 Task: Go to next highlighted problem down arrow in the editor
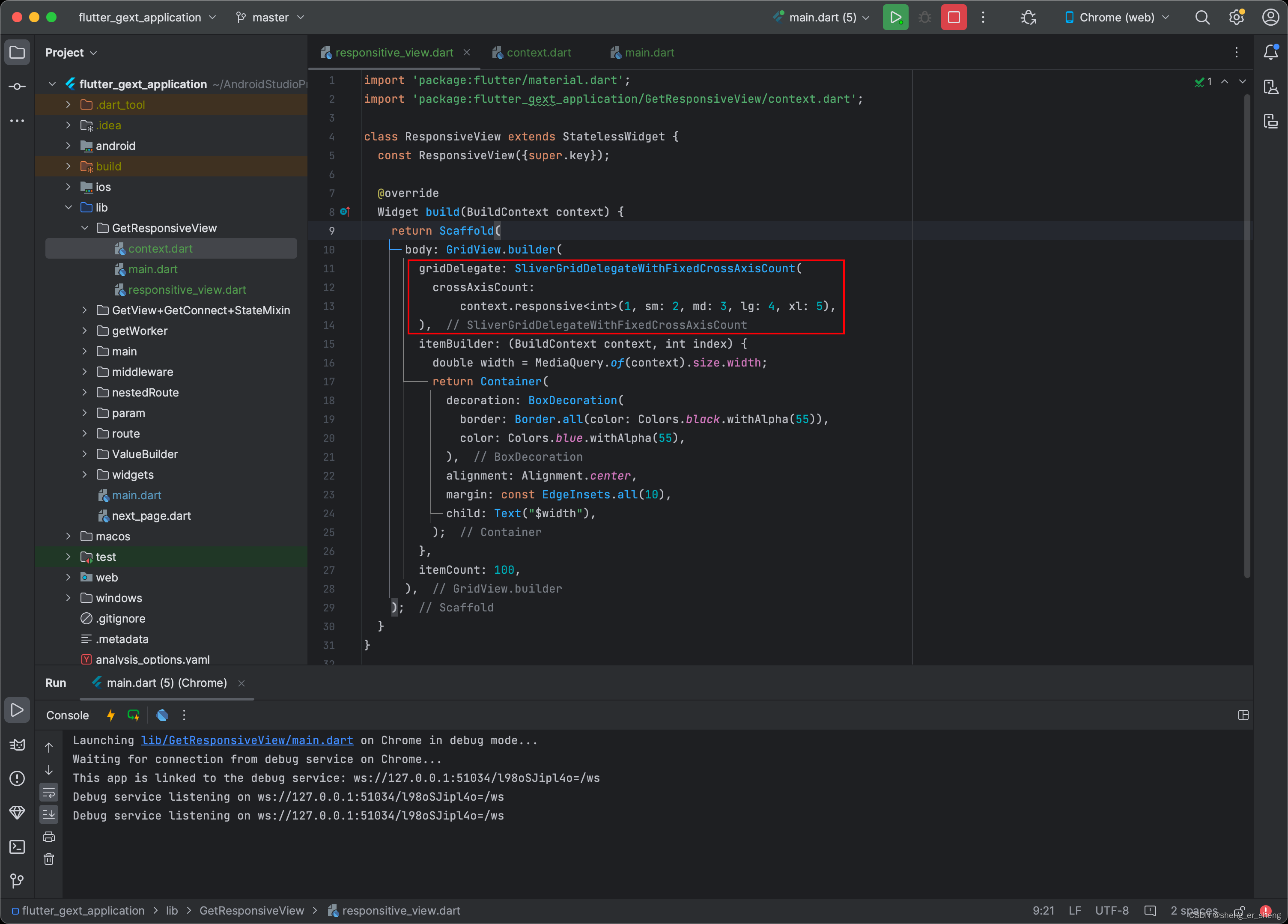[x=1243, y=82]
